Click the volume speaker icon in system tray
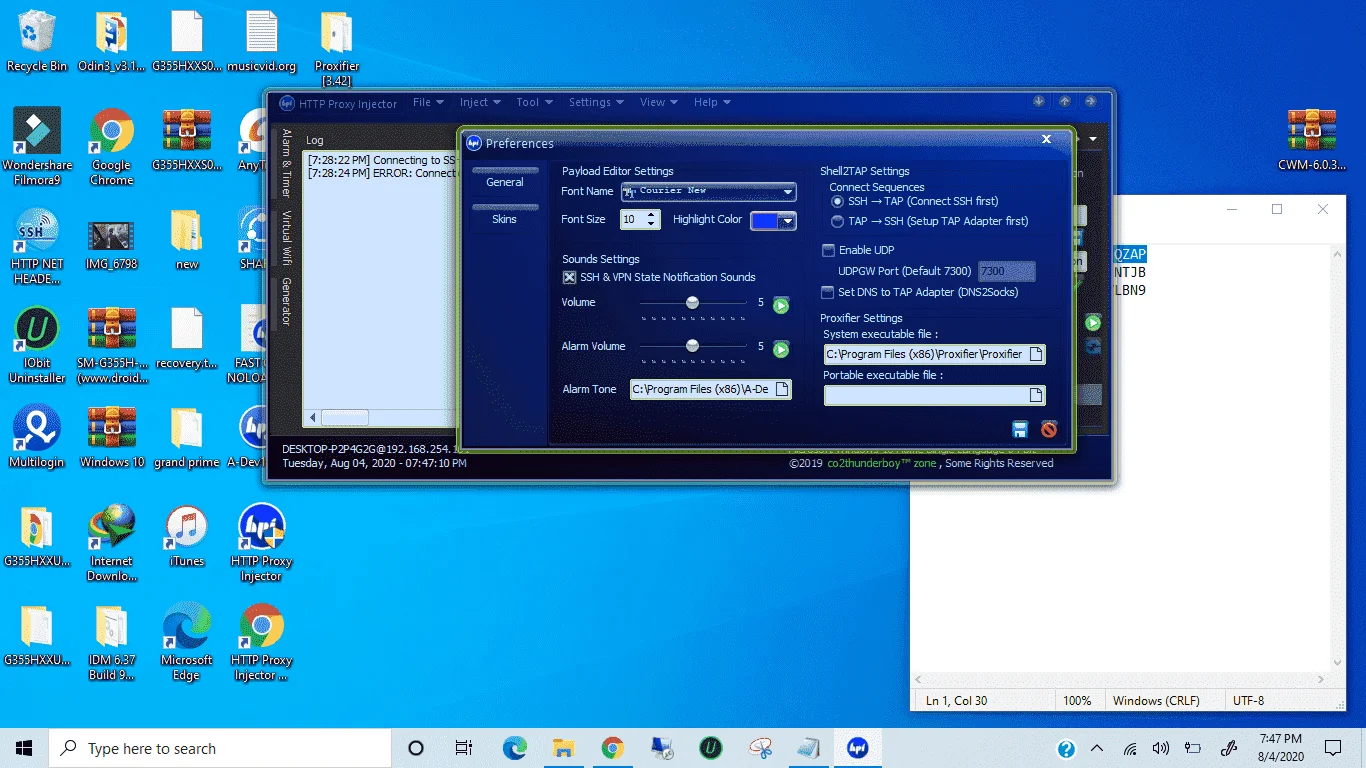Image resolution: width=1366 pixels, height=768 pixels. (x=1161, y=748)
